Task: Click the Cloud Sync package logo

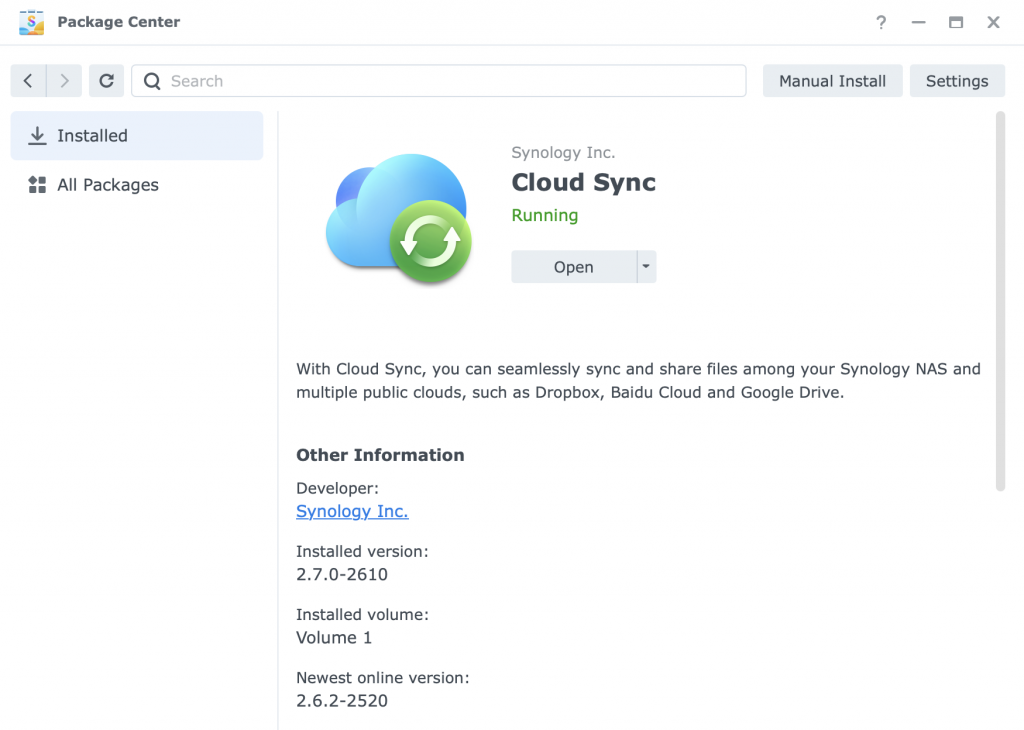Action: 398,218
